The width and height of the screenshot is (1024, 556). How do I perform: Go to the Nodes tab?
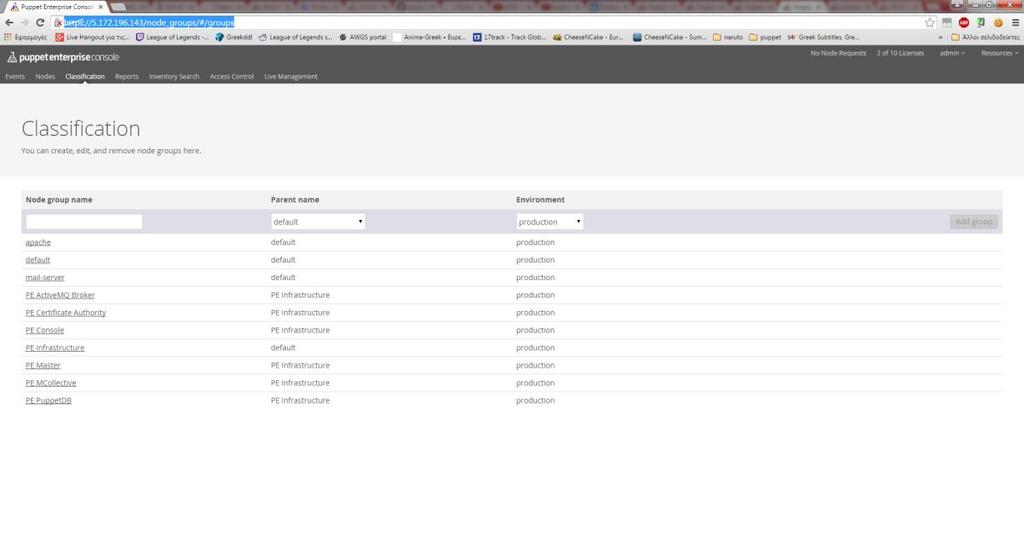pos(45,76)
